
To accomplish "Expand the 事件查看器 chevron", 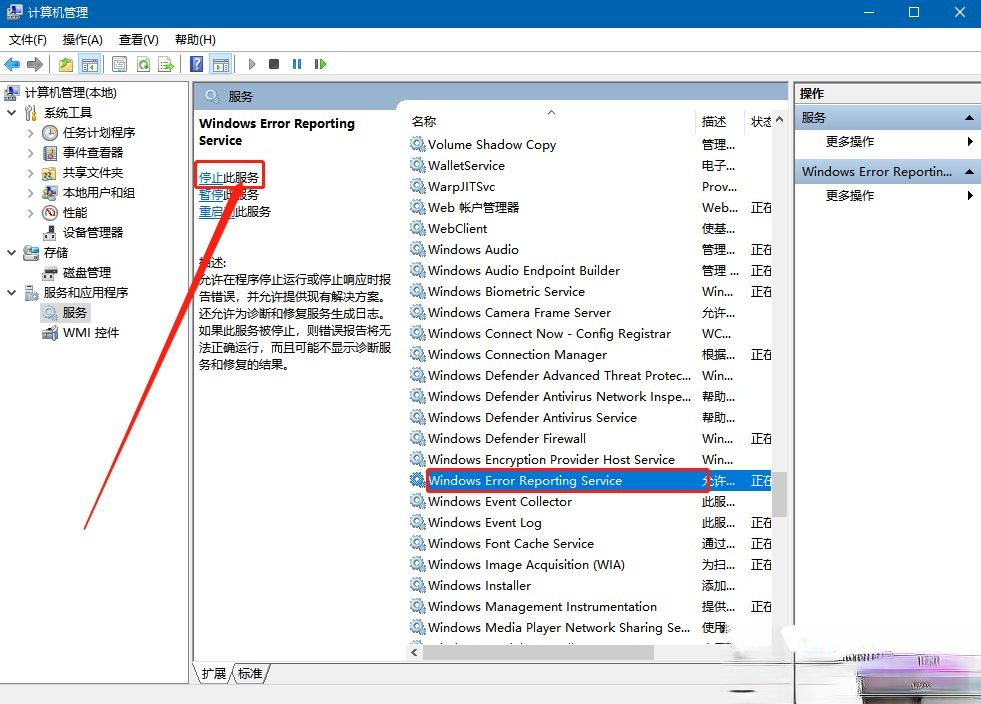I will tap(31, 153).
